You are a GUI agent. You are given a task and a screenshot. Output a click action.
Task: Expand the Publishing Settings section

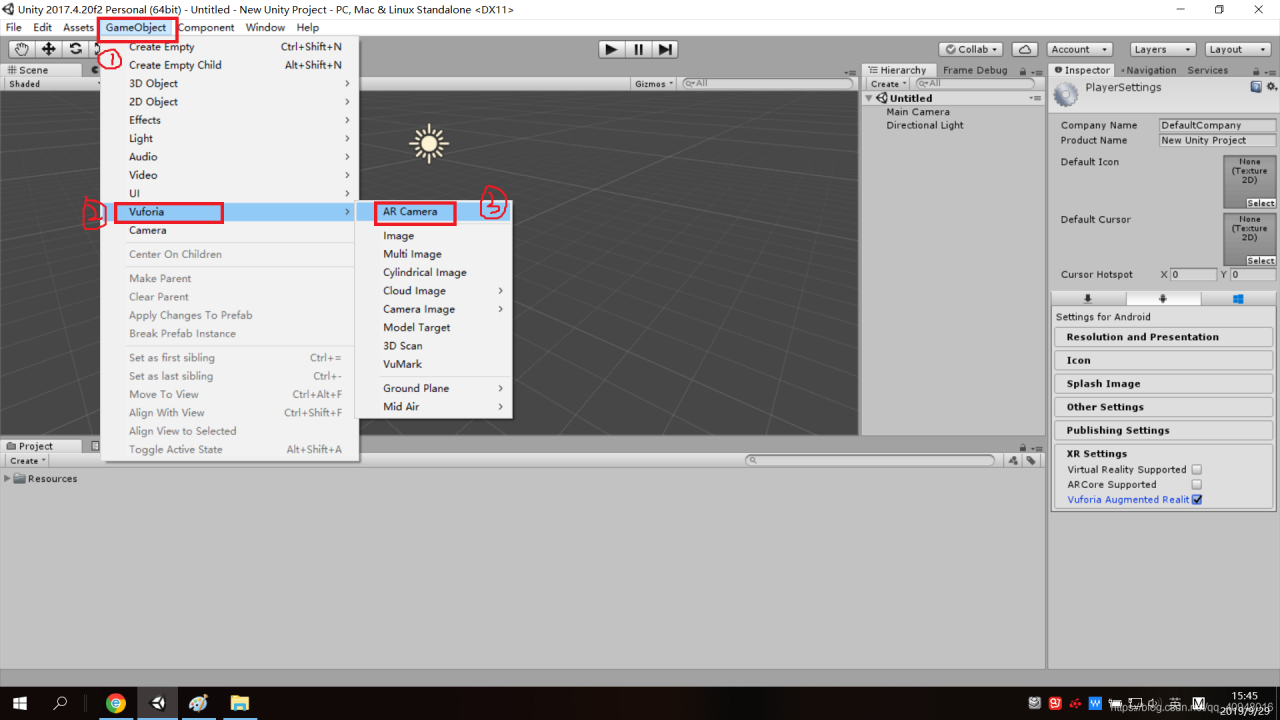(x=1163, y=430)
